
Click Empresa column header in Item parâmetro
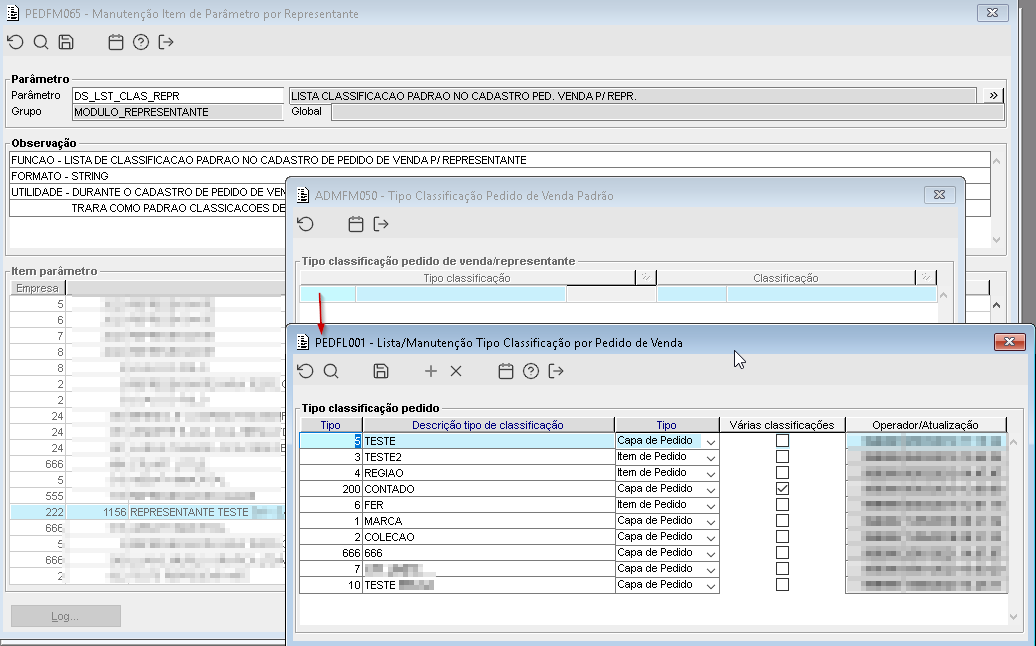coord(38,288)
